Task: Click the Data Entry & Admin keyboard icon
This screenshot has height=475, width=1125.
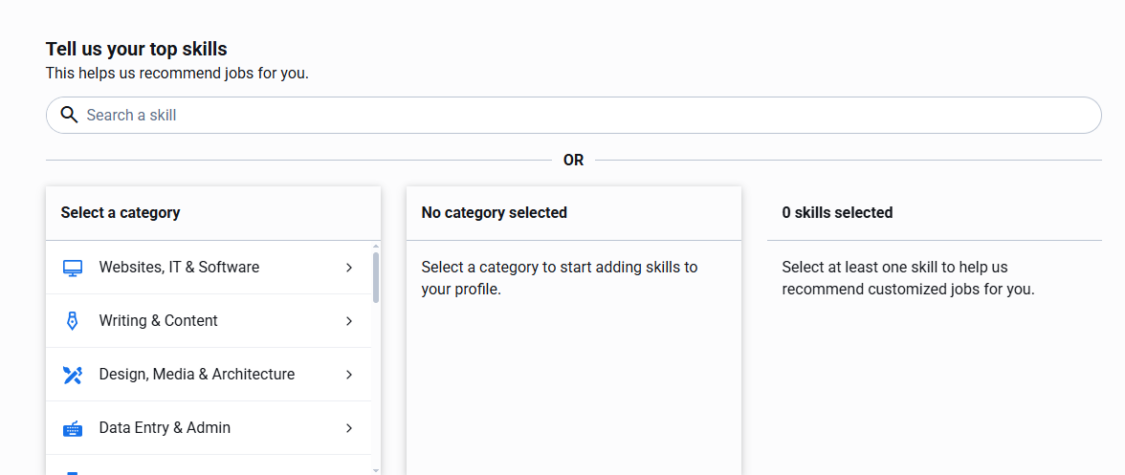Action: (x=72, y=428)
